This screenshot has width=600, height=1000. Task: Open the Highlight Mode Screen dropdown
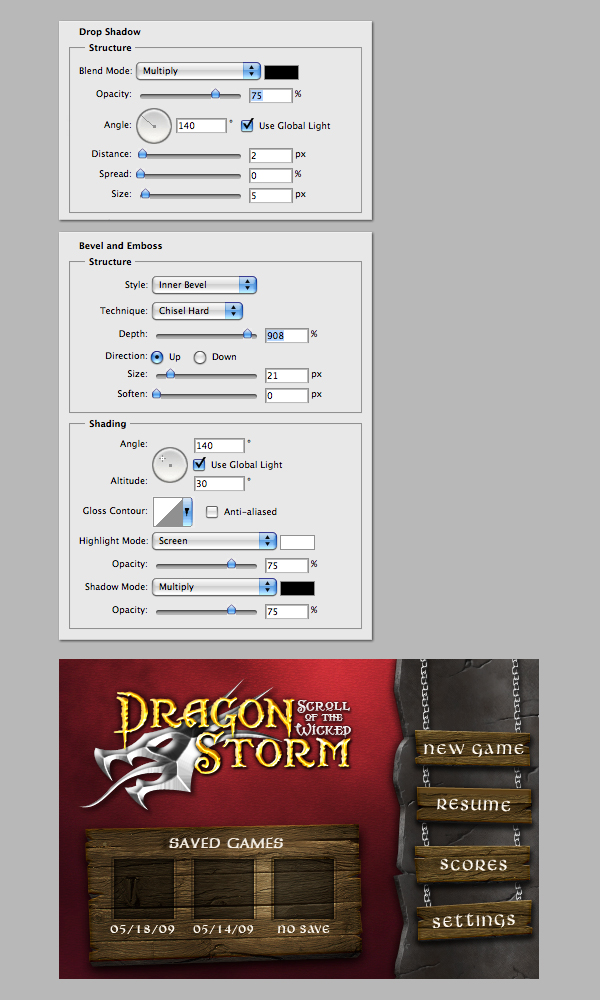[214, 541]
